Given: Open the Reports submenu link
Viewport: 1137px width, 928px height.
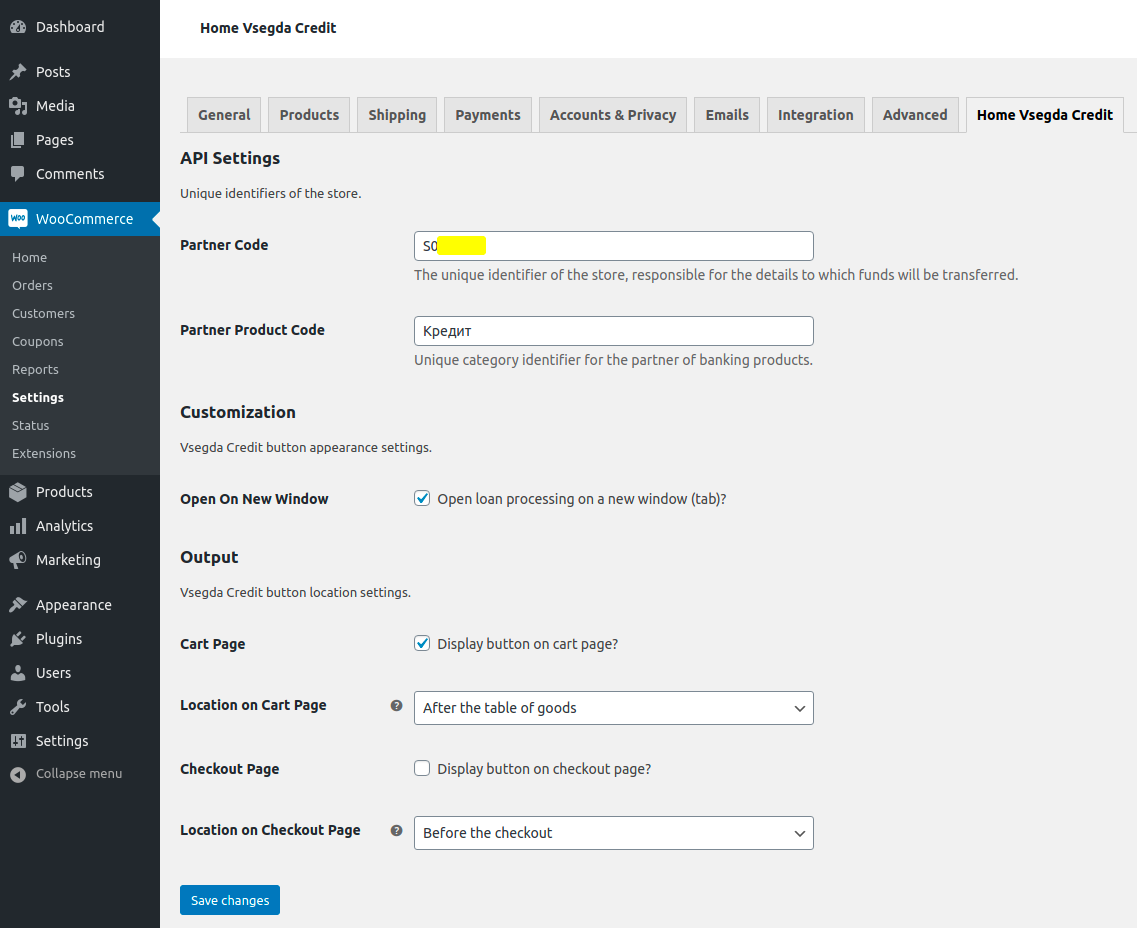Looking at the screenshot, I should pyautogui.click(x=35, y=370).
